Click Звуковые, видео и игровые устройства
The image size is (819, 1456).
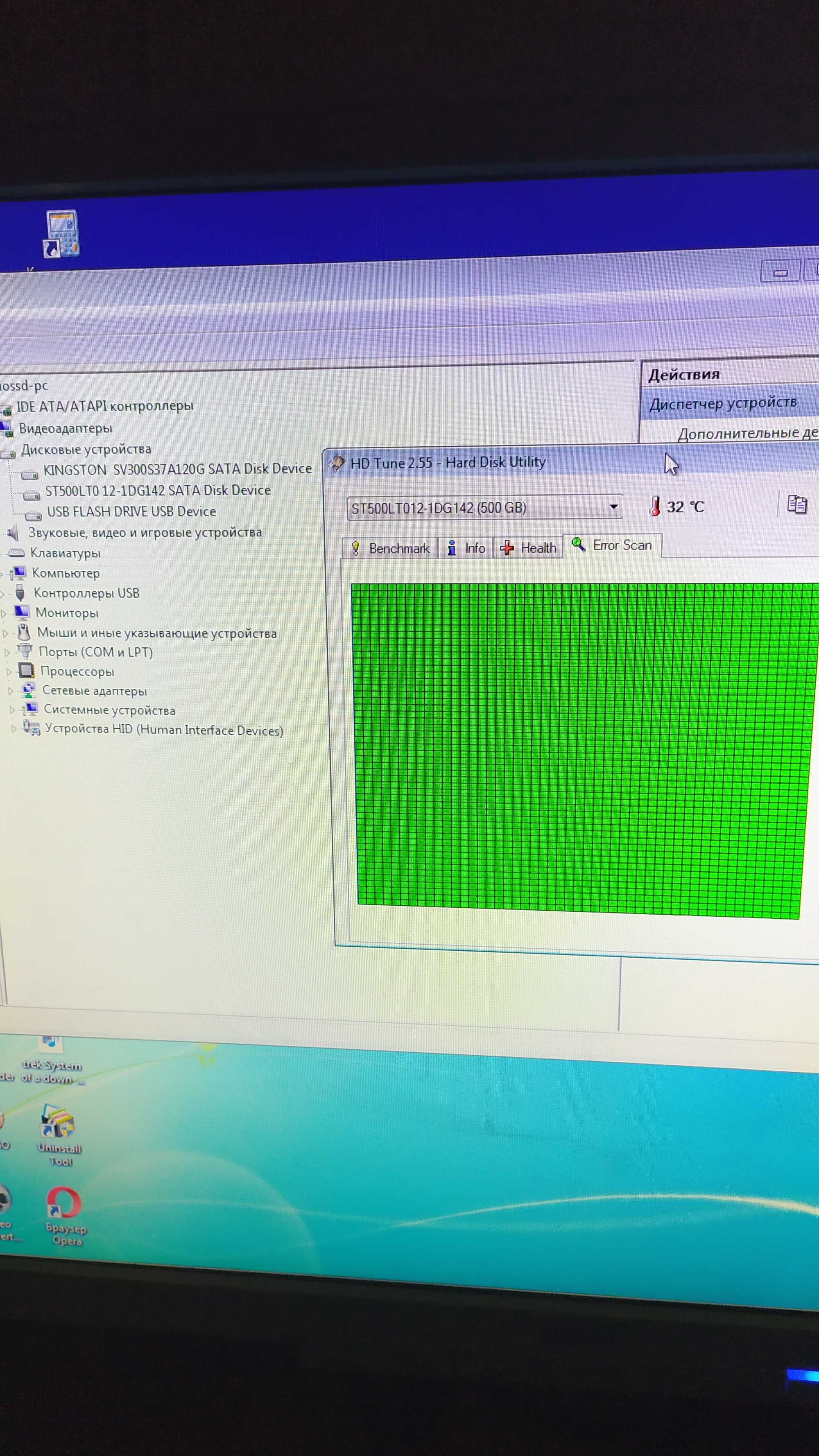(145, 532)
